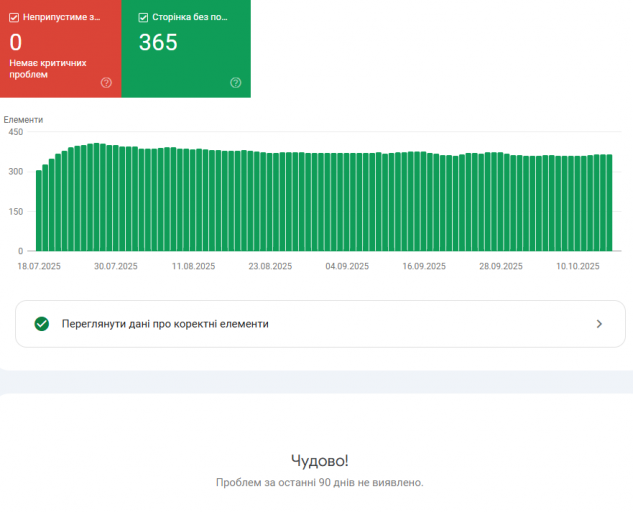The width and height of the screenshot is (633, 512).
Task: Uncheck the Сторінка без по... checkbox
Action: pos(143,17)
